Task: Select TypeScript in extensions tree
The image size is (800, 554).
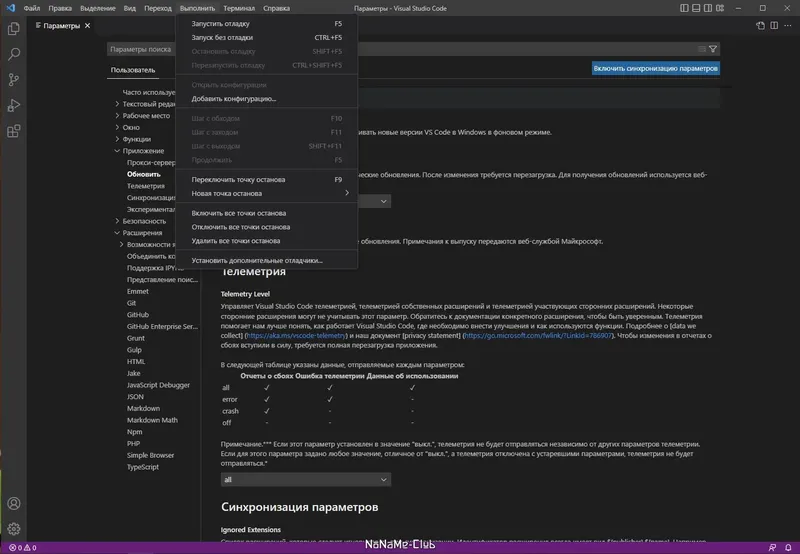Action: (x=143, y=467)
